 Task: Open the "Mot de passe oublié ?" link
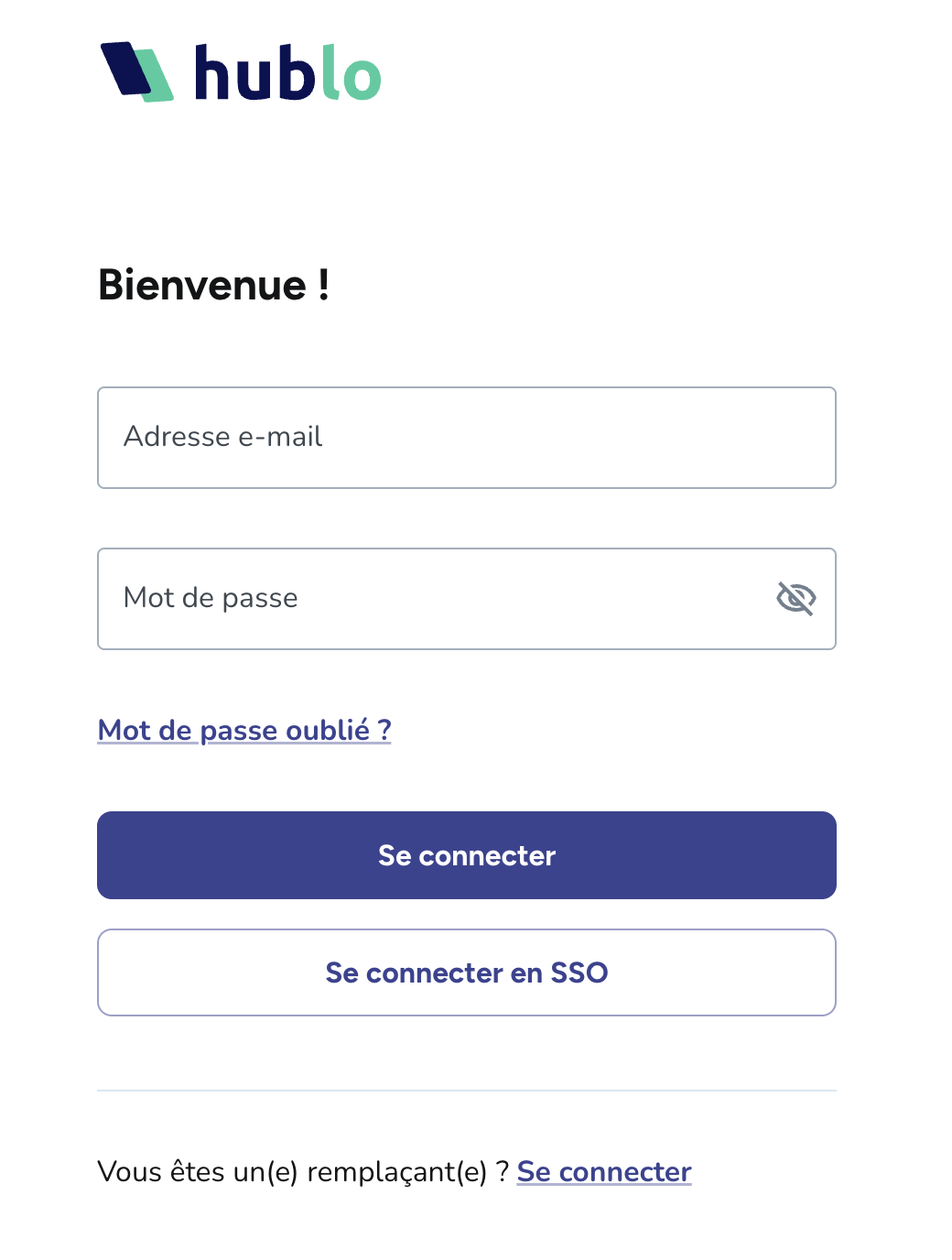coord(243,730)
